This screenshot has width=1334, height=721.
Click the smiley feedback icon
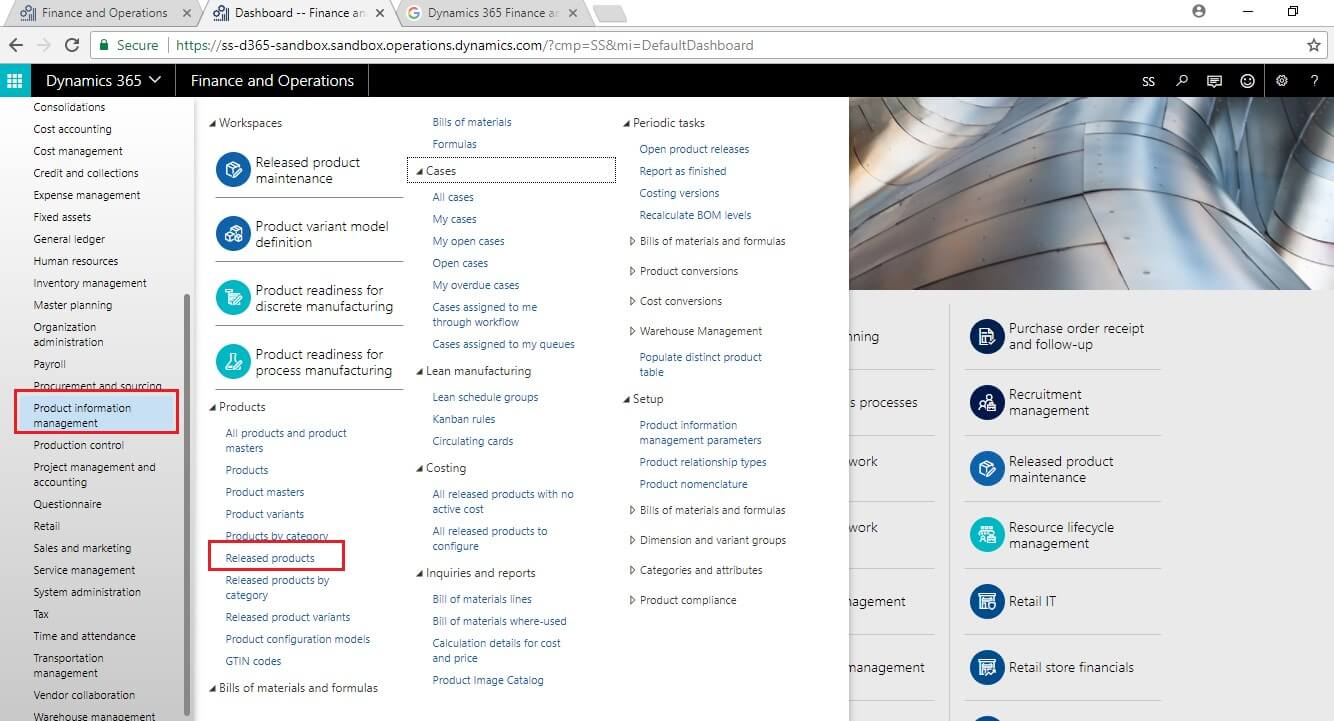tap(1247, 81)
